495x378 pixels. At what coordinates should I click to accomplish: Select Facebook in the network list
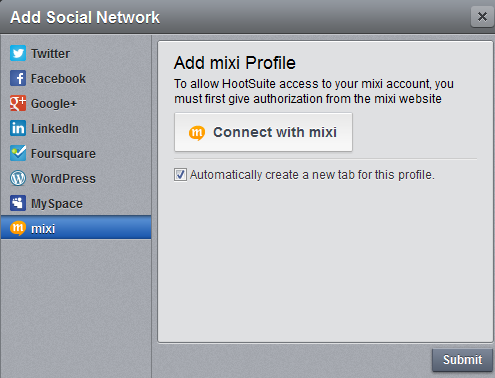(76, 78)
